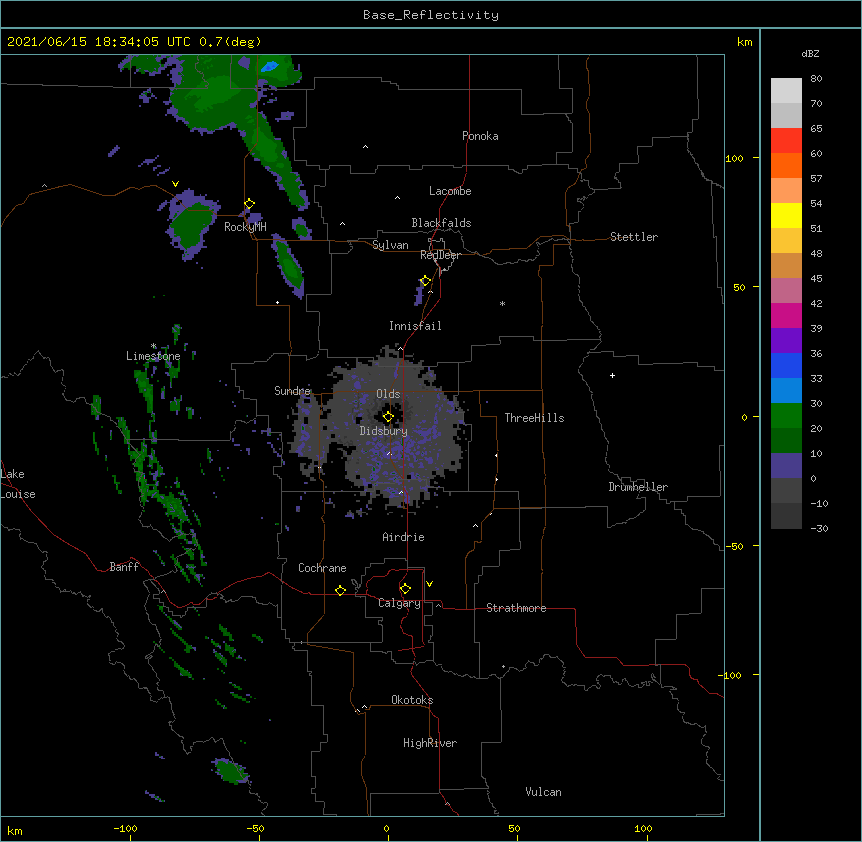Viewport: 862px width, 842px height.
Task: Click the yellow V marker east of Calgary
Action: tap(429, 584)
